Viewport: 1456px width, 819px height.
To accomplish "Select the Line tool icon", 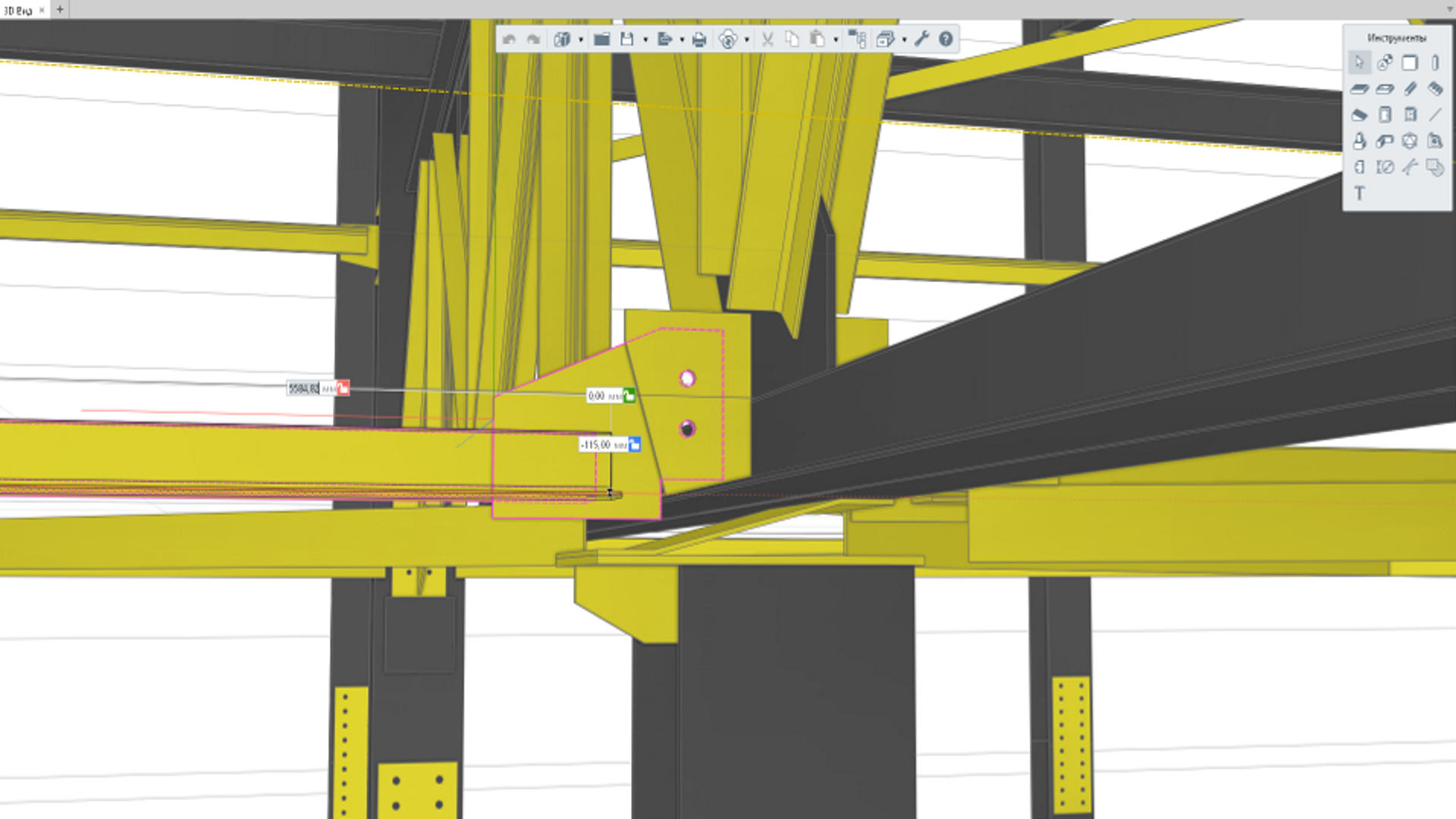I will [1435, 115].
